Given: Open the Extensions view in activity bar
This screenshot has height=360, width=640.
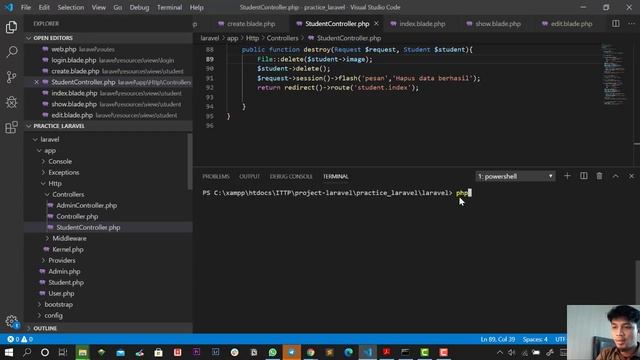Looking at the screenshot, I should click(x=11, y=127).
